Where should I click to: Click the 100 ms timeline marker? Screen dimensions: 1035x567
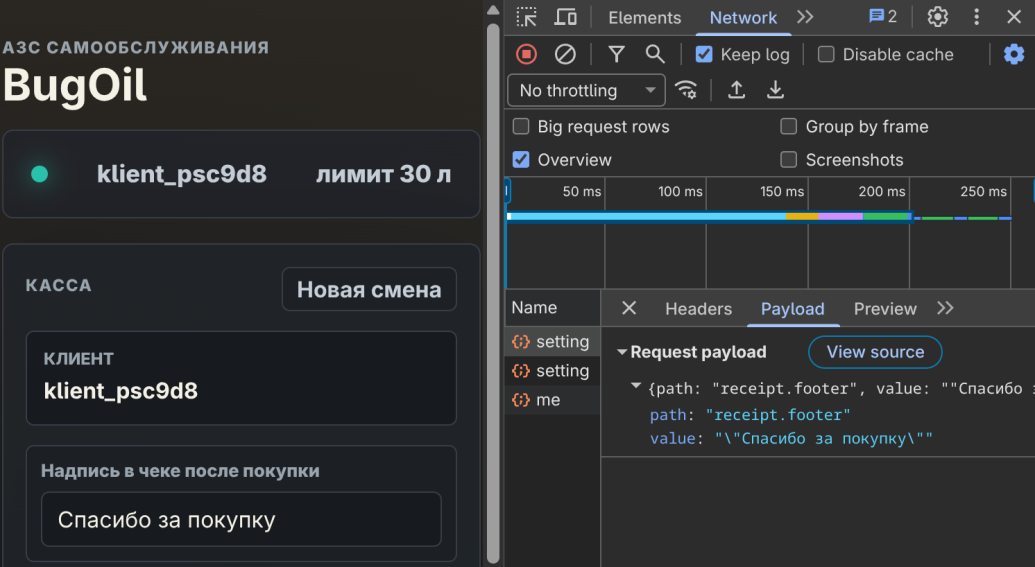pyautogui.click(x=680, y=191)
